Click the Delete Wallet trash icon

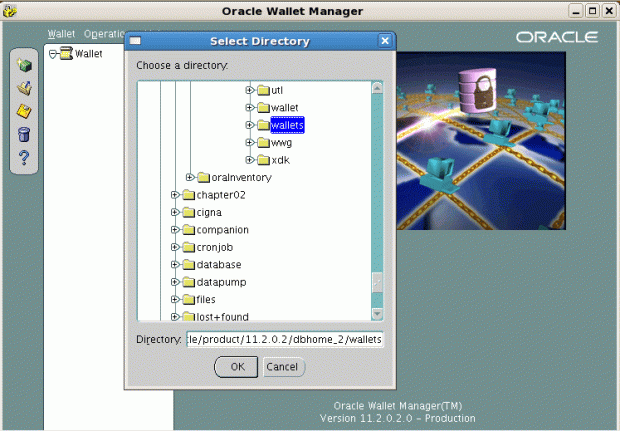click(x=25, y=134)
